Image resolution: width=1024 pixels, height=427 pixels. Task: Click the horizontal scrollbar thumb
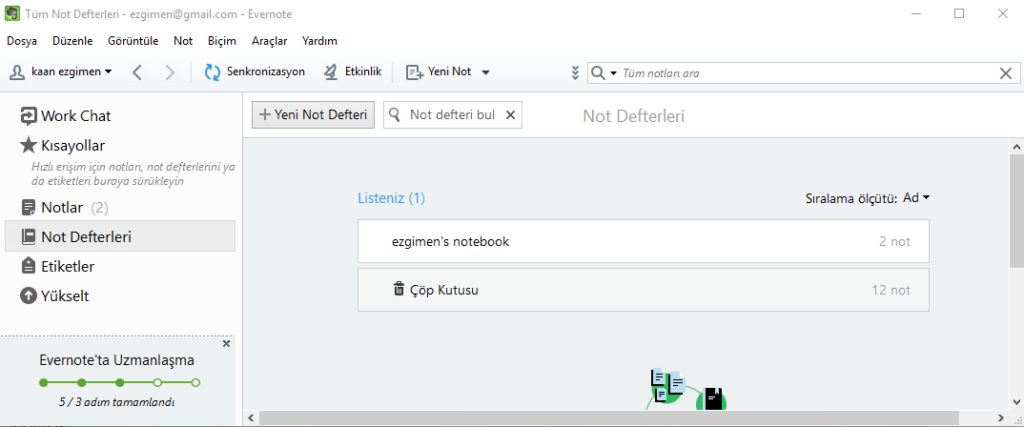pyautogui.click(x=609, y=418)
